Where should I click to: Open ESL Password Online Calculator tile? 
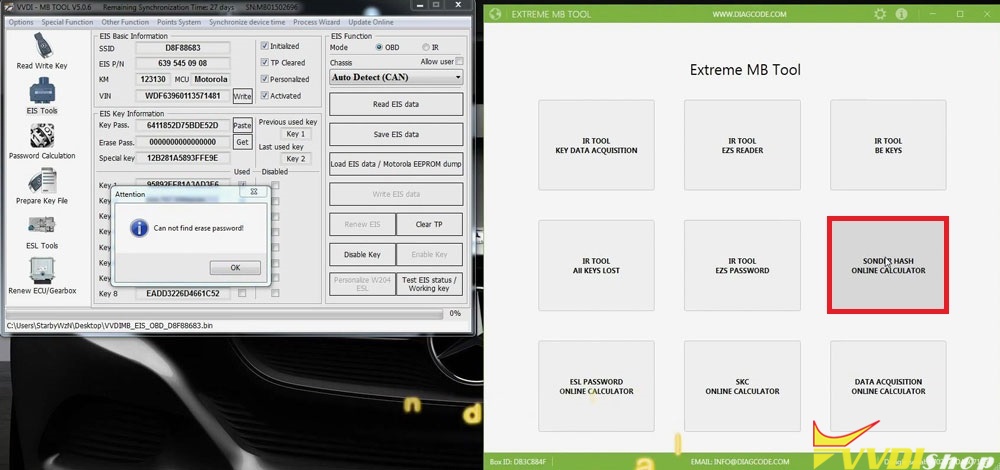point(596,386)
